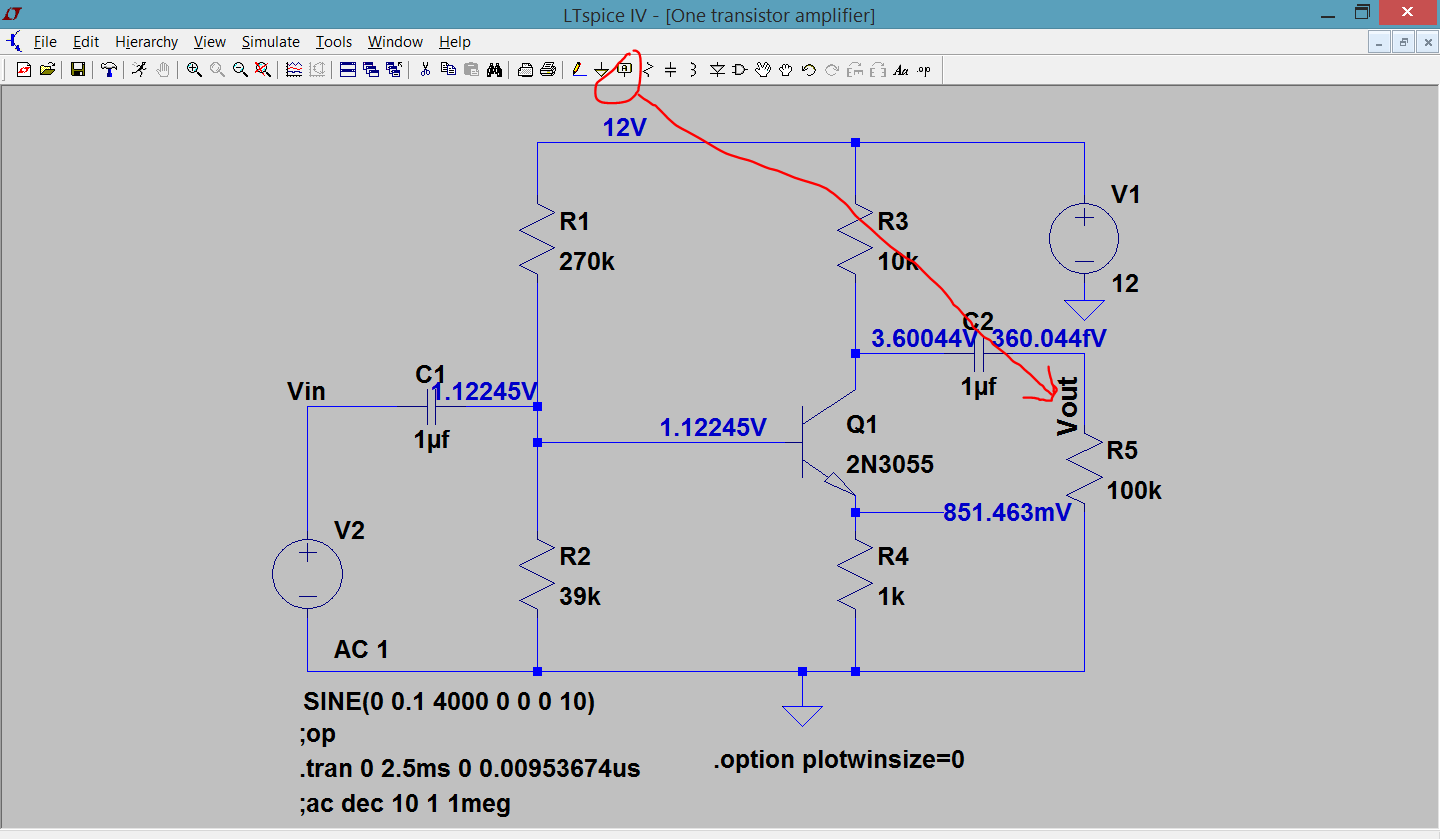
Task: Click the '39k' value of R2
Action: [x=580, y=597]
